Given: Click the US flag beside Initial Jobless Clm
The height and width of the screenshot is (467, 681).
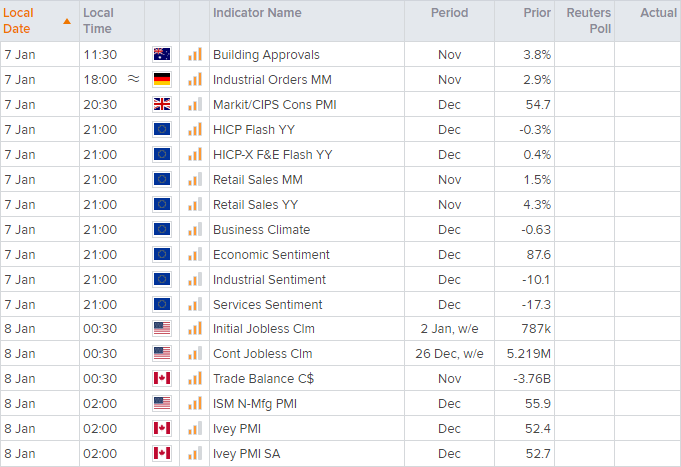Looking at the screenshot, I should [161, 329].
